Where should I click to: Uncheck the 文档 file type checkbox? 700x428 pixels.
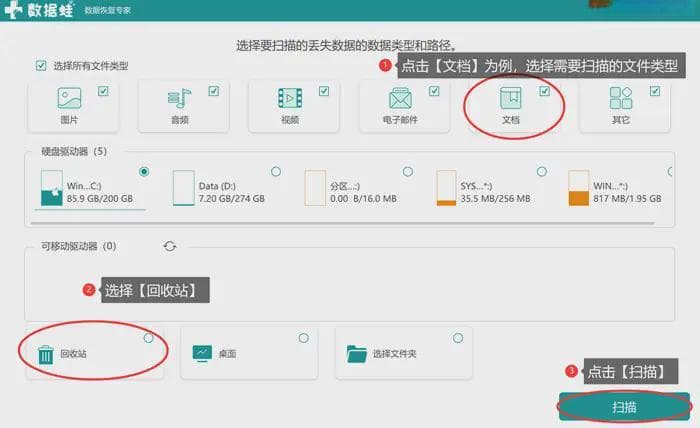pyautogui.click(x=545, y=91)
